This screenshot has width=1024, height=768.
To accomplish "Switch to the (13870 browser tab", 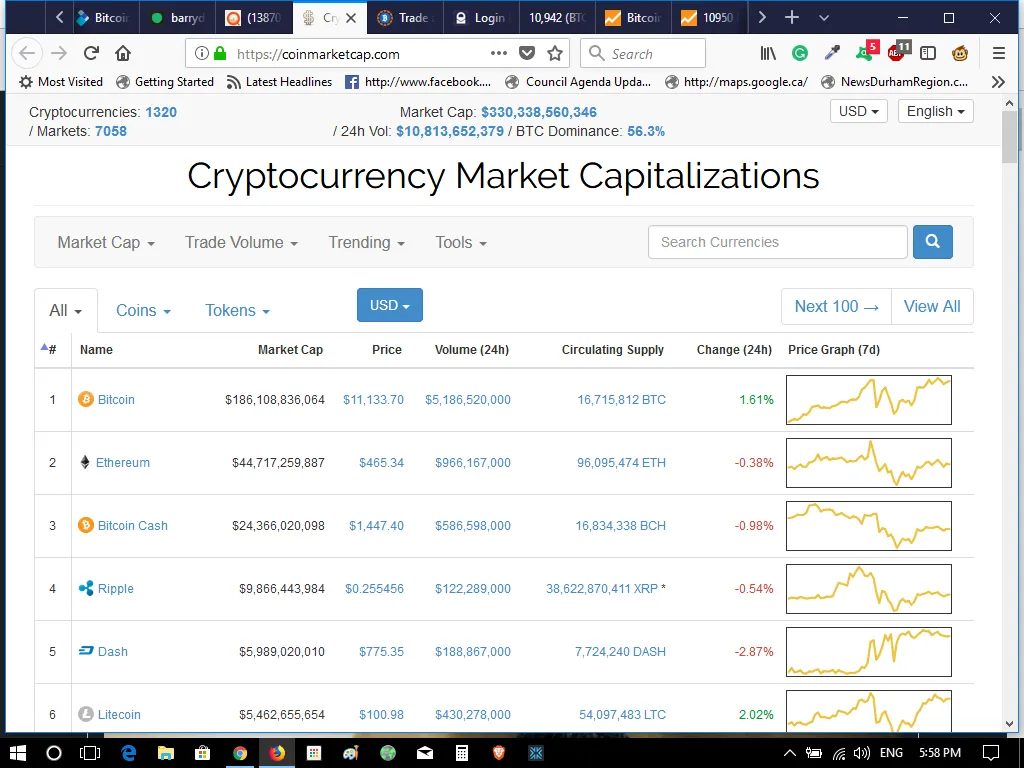I will point(254,18).
